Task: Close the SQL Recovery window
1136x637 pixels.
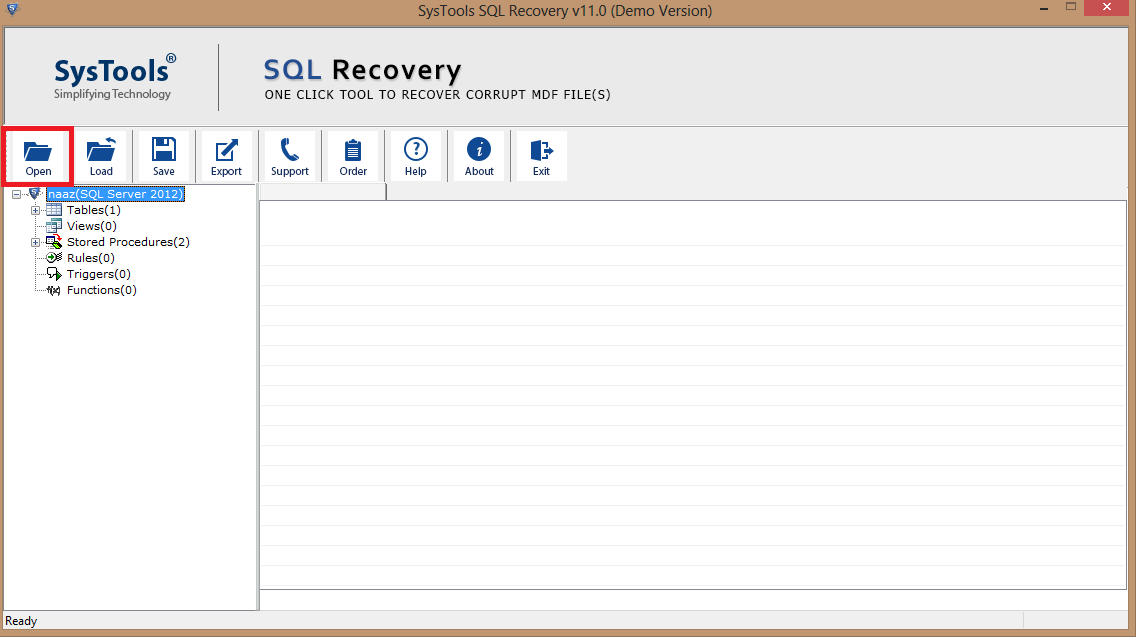Action: pyautogui.click(x=1106, y=7)
